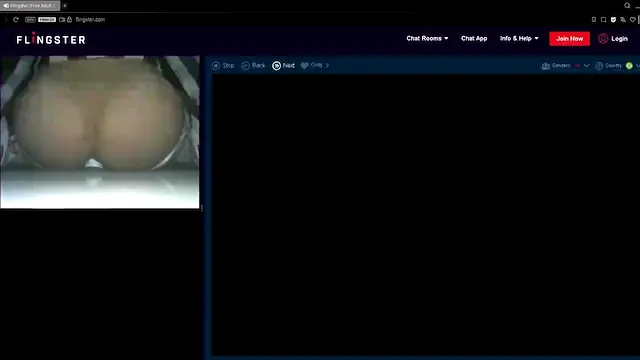
Task: Click the Stop chat icon
Action: 216,65
